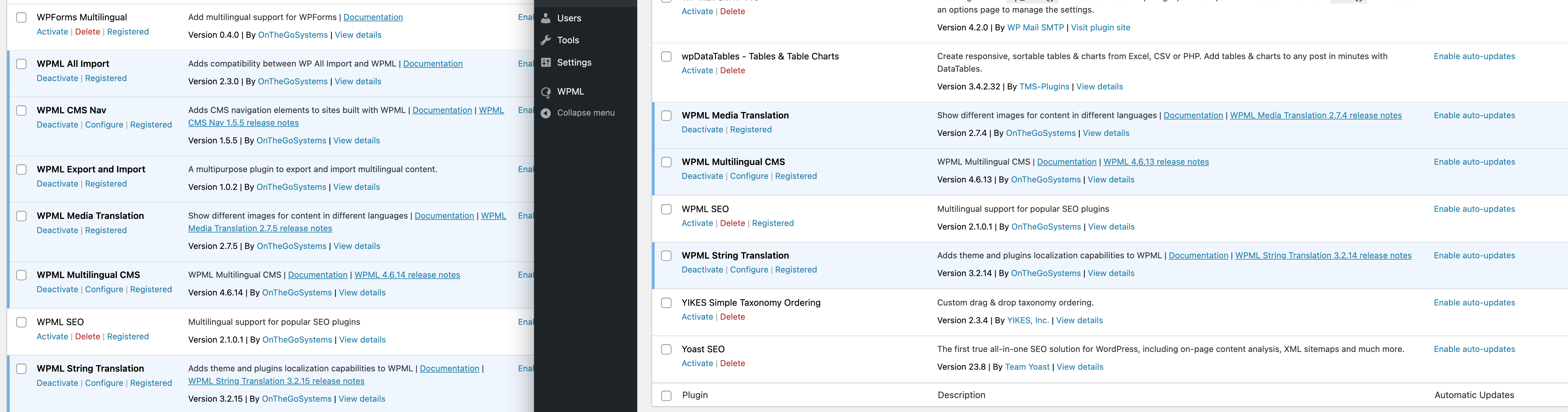Open WPML String Translation 3.2.15 release notes
1568x412 pixels.
tap(276, 381)
